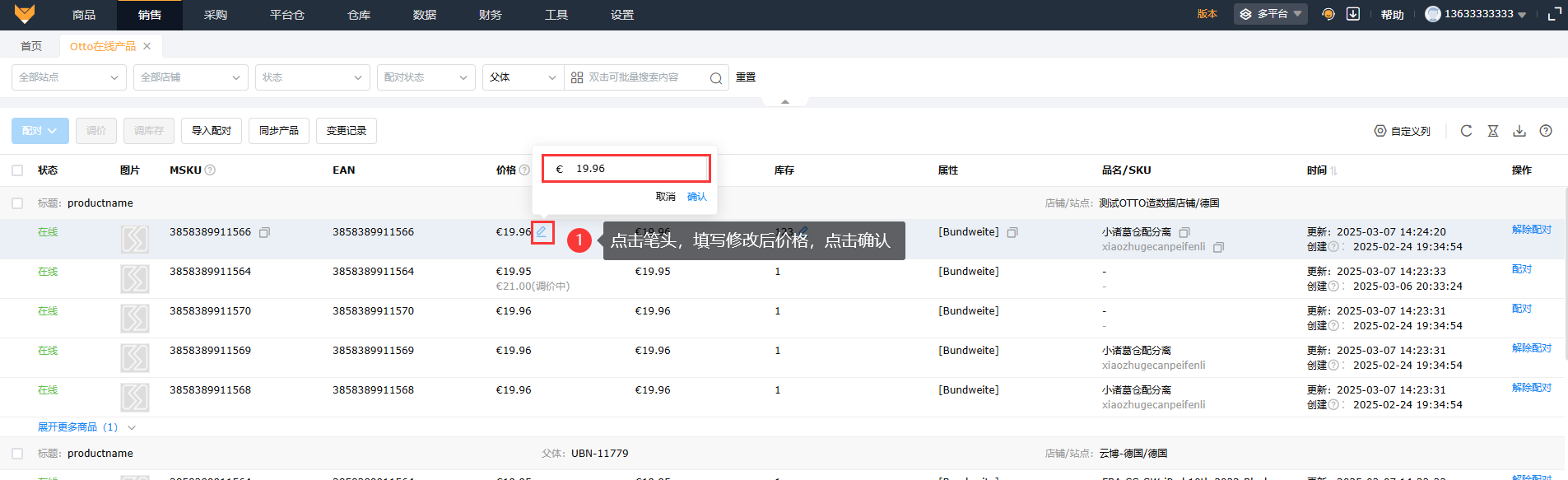
Task: Click 同步产品 button
Action: pos(279,131)
